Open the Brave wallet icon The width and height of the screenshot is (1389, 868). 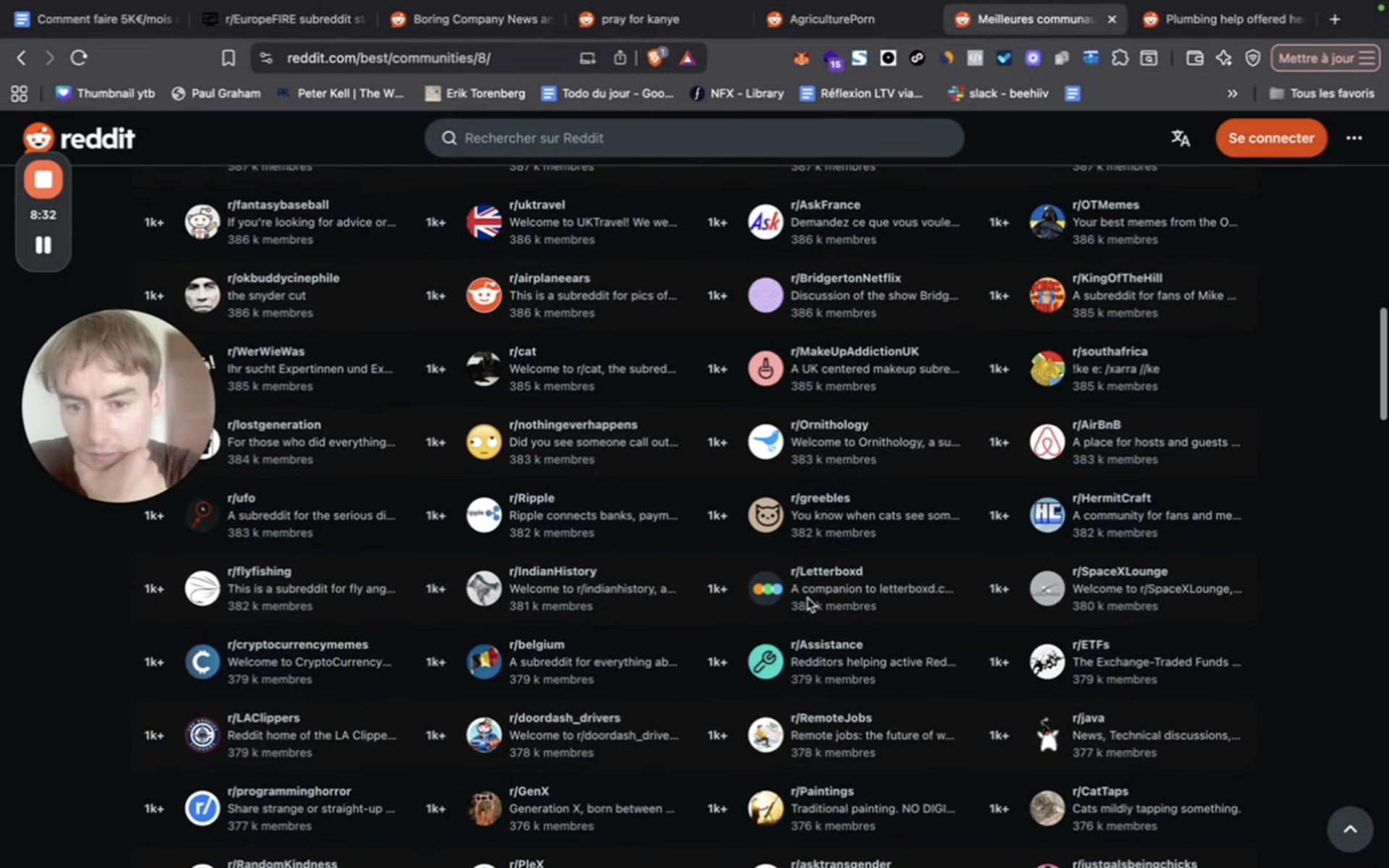(x=1194, y=58)
